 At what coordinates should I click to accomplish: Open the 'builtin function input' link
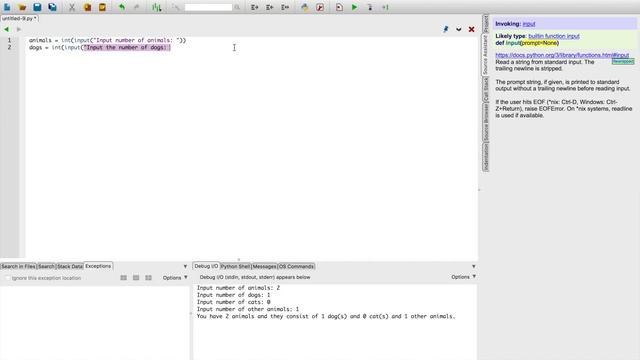click(x=554, y=36)
